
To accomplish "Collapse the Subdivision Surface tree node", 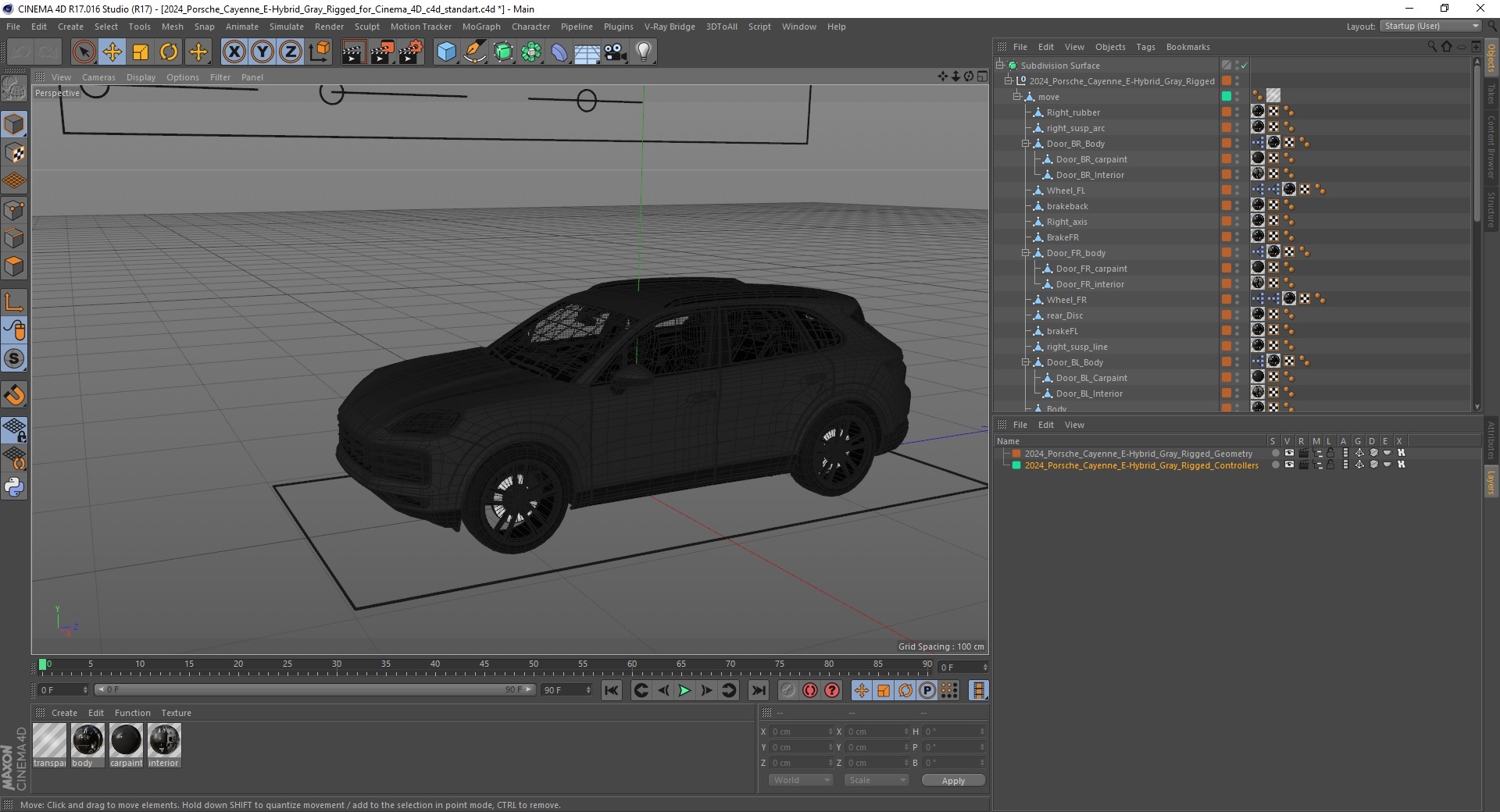I will [x=999, y=66].
